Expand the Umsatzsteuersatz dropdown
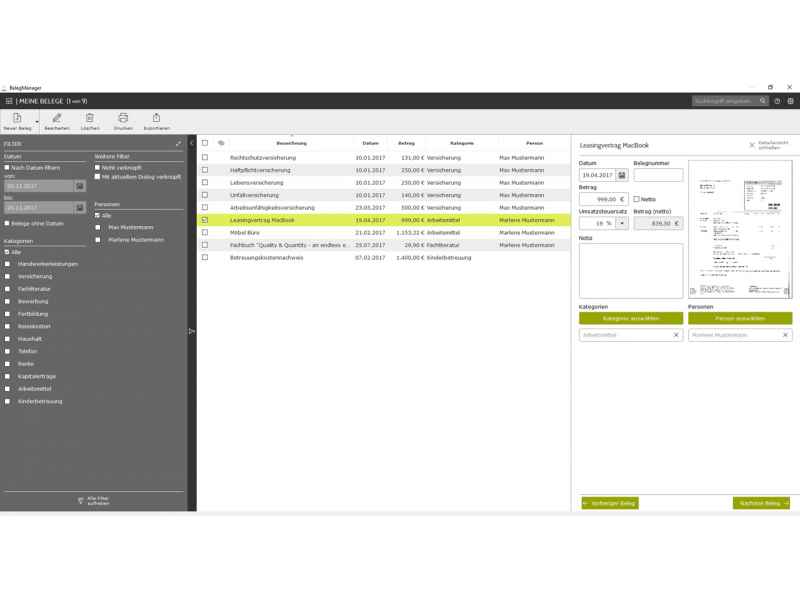This screenshot has width=800, height=600. tap(622, 223)
